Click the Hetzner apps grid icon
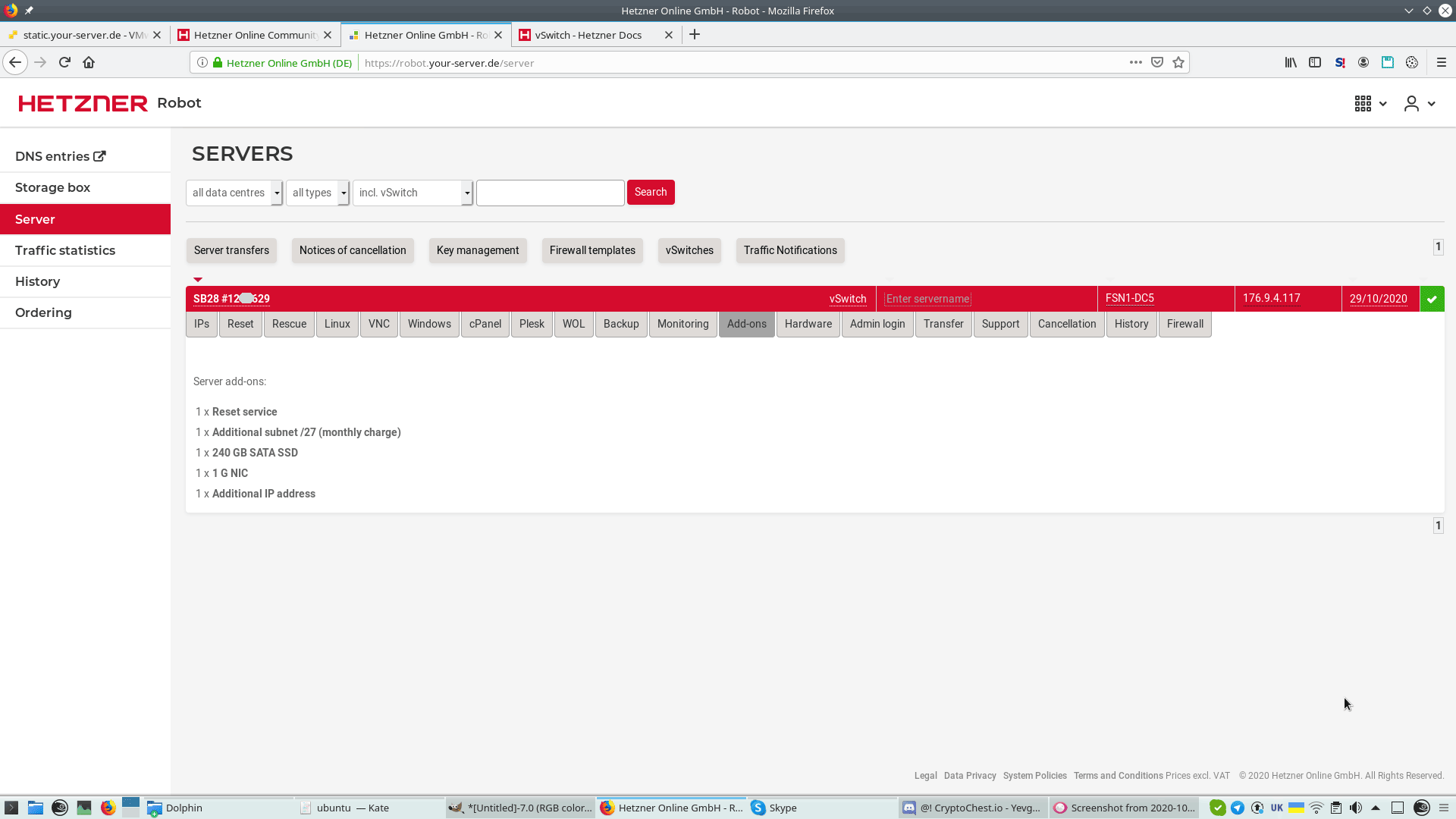 coord(1363,103)
